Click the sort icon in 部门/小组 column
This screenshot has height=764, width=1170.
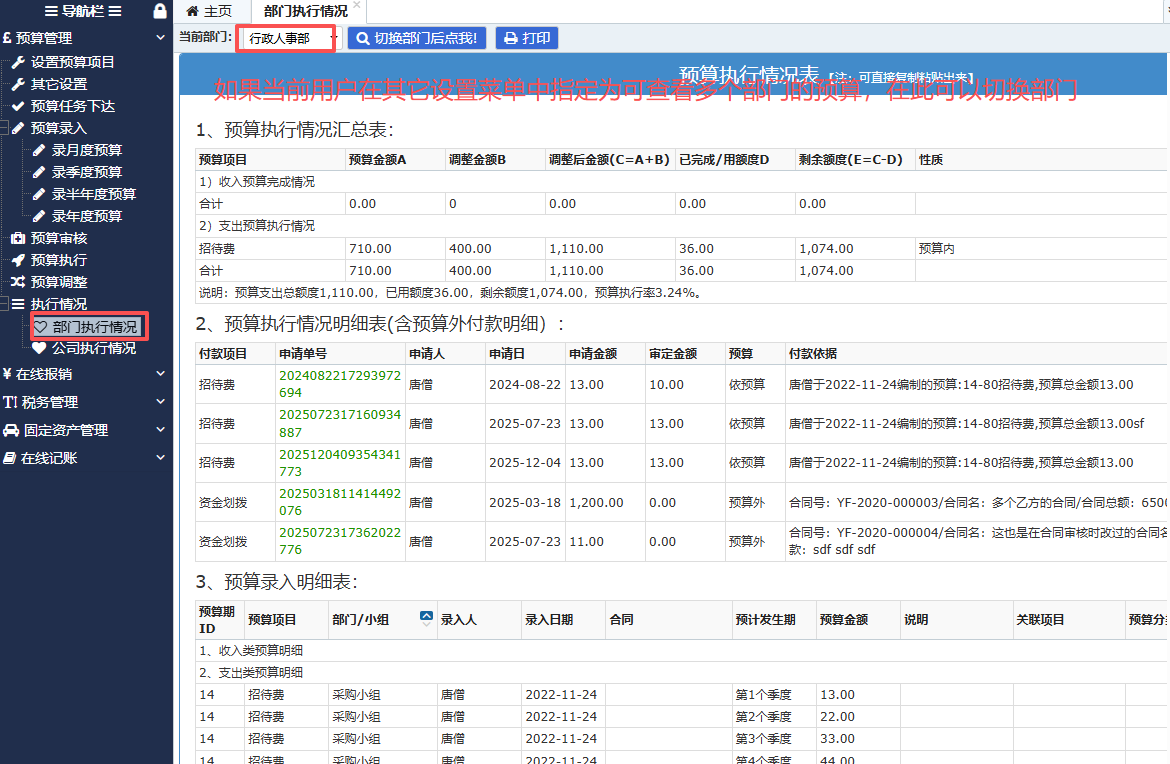pos(426,618)
